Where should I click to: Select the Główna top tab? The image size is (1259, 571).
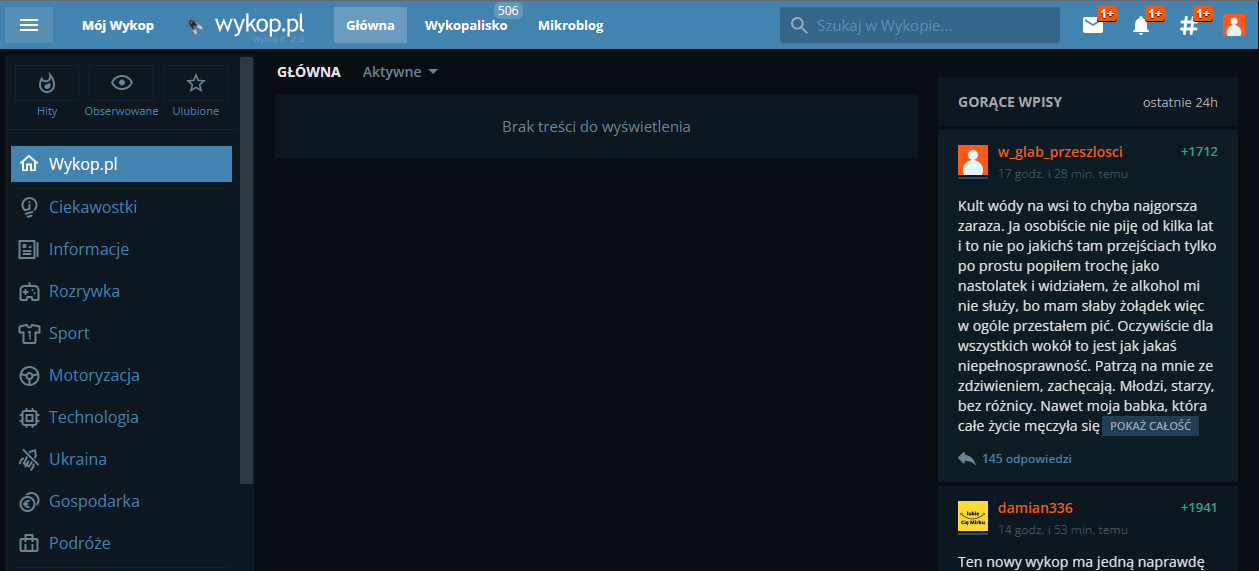(370, 25)
